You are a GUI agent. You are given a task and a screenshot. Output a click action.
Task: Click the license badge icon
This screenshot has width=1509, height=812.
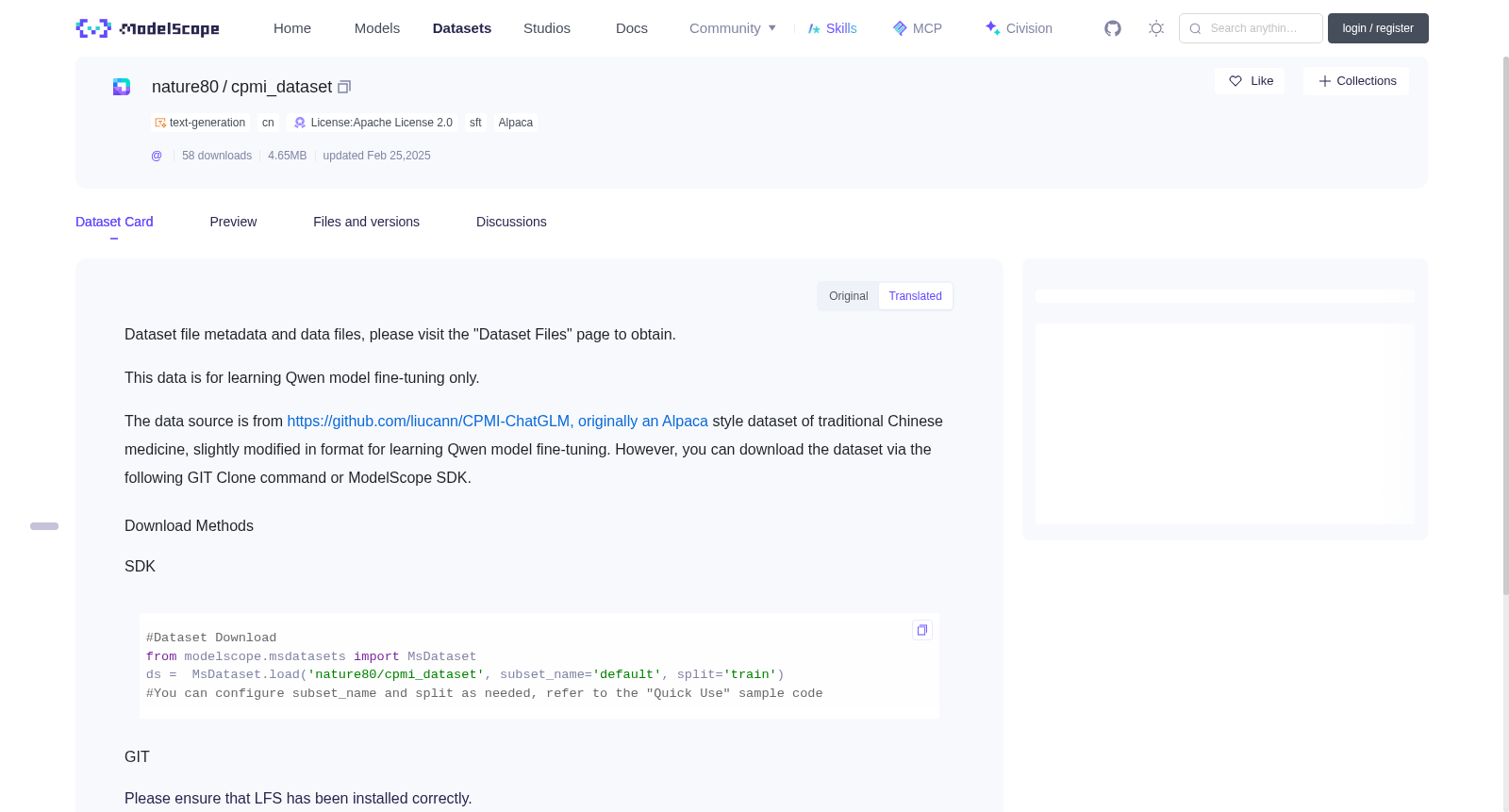coord(300,123)
